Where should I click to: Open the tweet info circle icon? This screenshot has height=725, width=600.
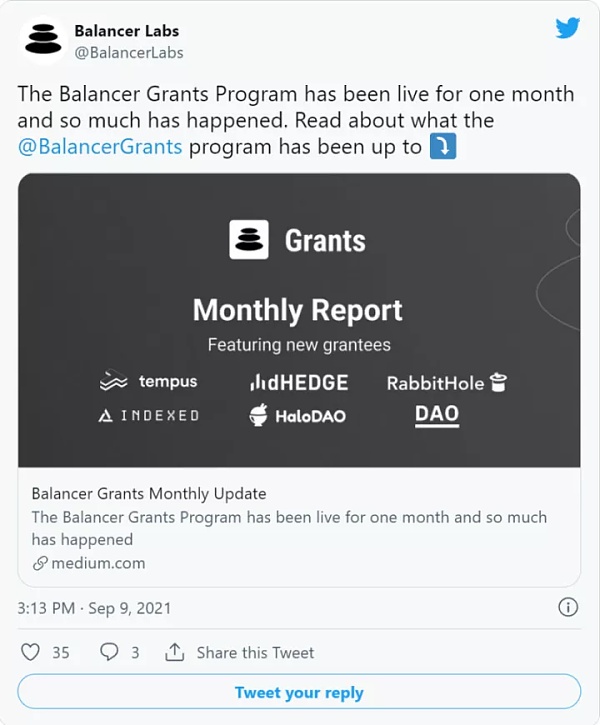(x=567, y=607)
